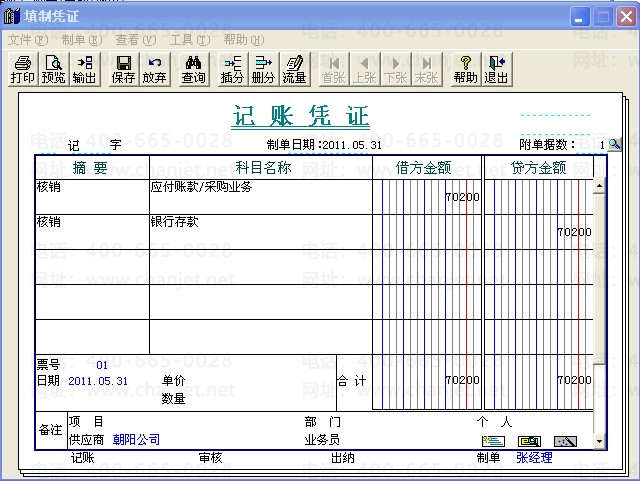Click second row 核销 summary cell

92,232
